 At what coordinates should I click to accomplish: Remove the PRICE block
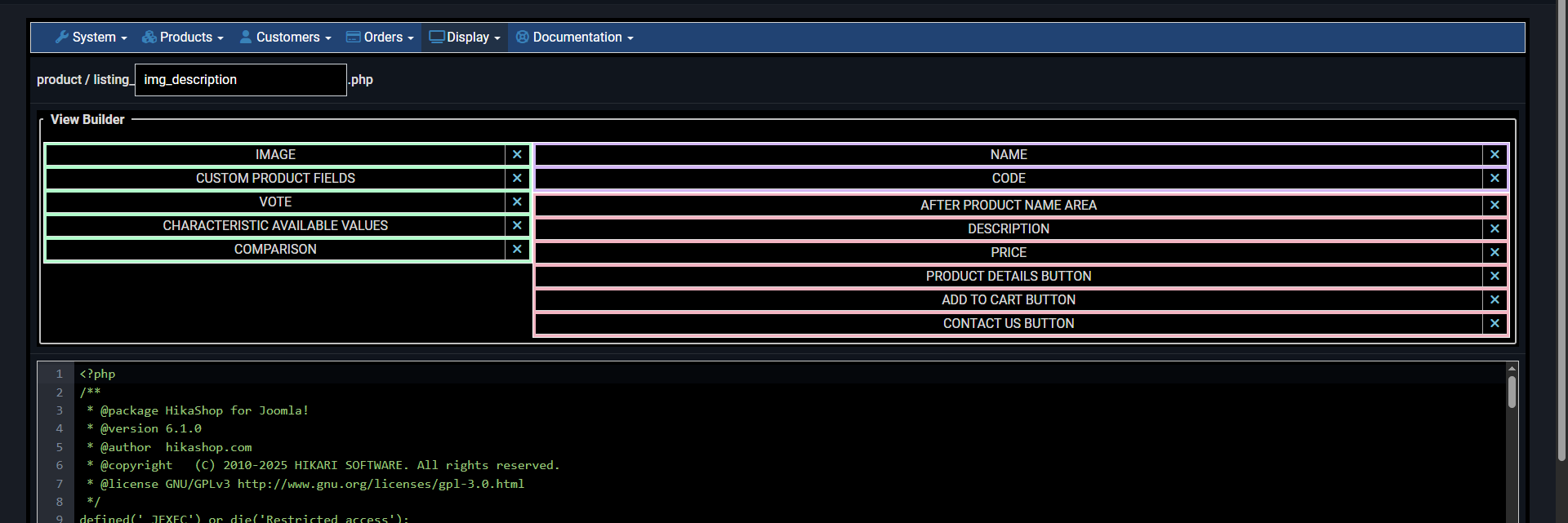[x=1494, y=253]
